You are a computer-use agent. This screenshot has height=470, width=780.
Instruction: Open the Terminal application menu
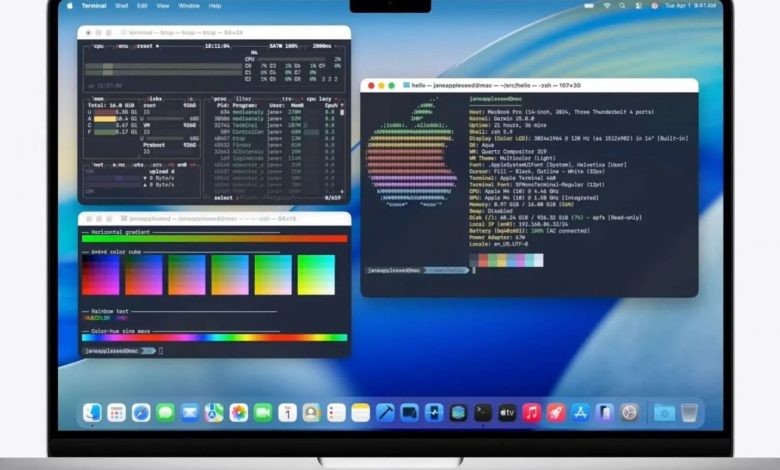coord(94,5)
